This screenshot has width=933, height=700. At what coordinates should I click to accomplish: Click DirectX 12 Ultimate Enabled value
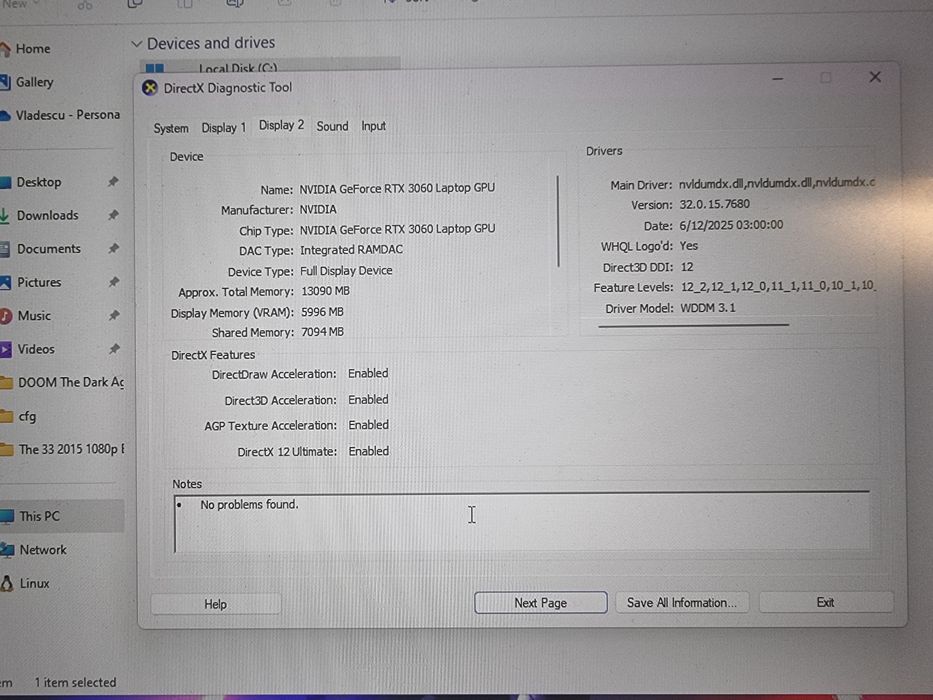369,451
